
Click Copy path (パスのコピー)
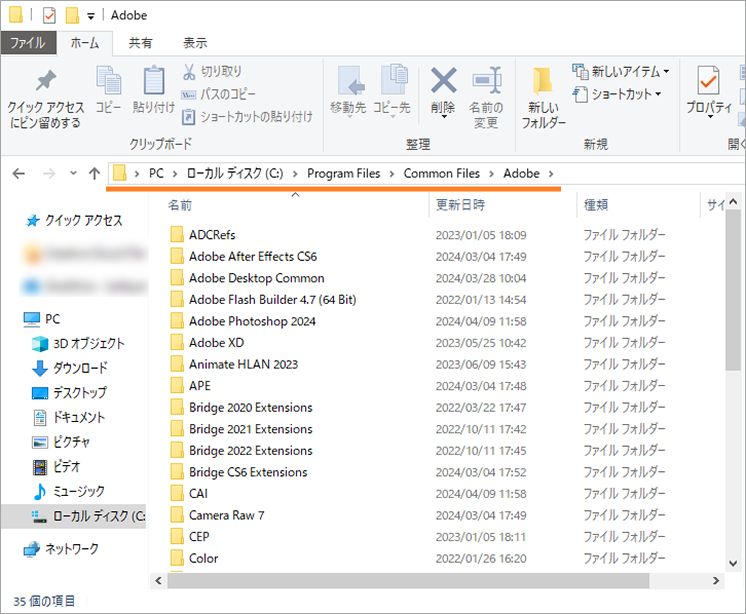click(x=218, y=94)
